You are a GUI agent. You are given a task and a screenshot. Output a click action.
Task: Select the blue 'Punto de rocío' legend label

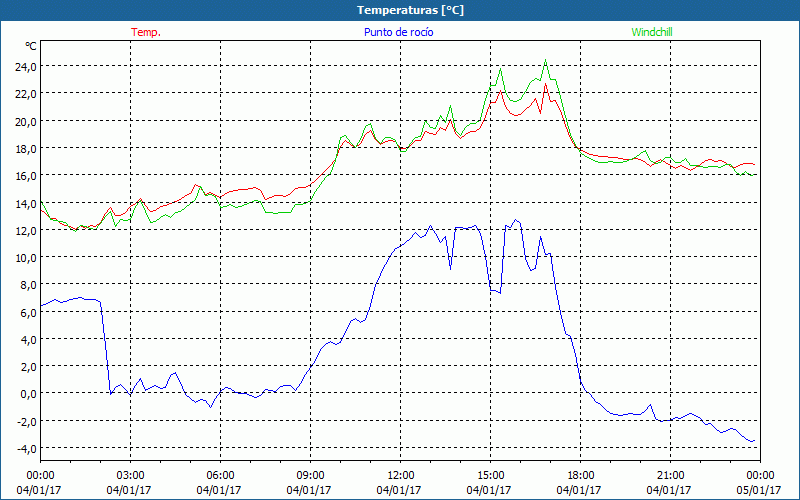[x=398, y=32]
